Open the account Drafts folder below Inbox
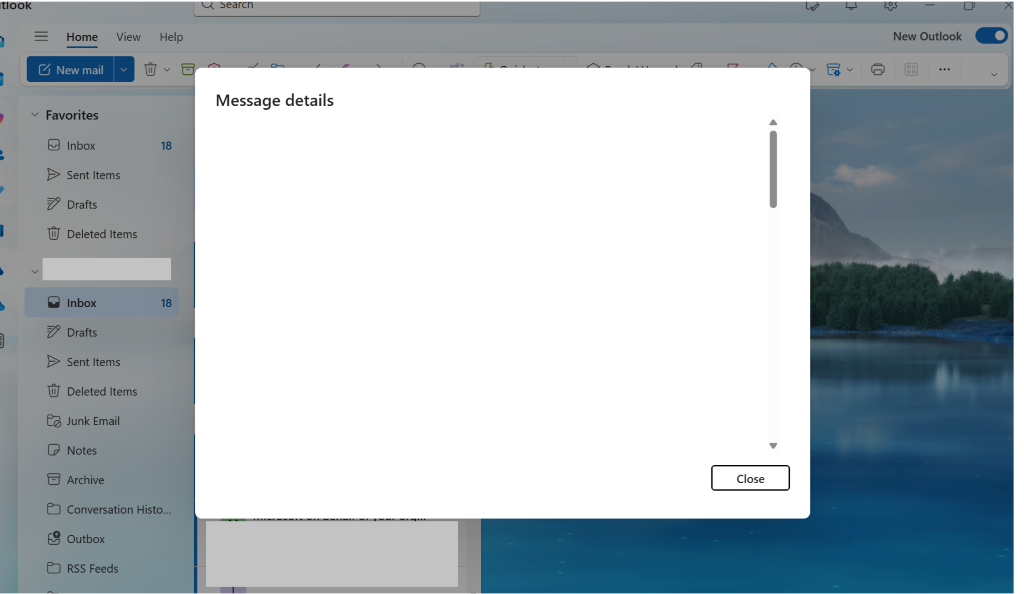Image resolution: width=1024 pixels, height=594 pixels. (103, 332)
